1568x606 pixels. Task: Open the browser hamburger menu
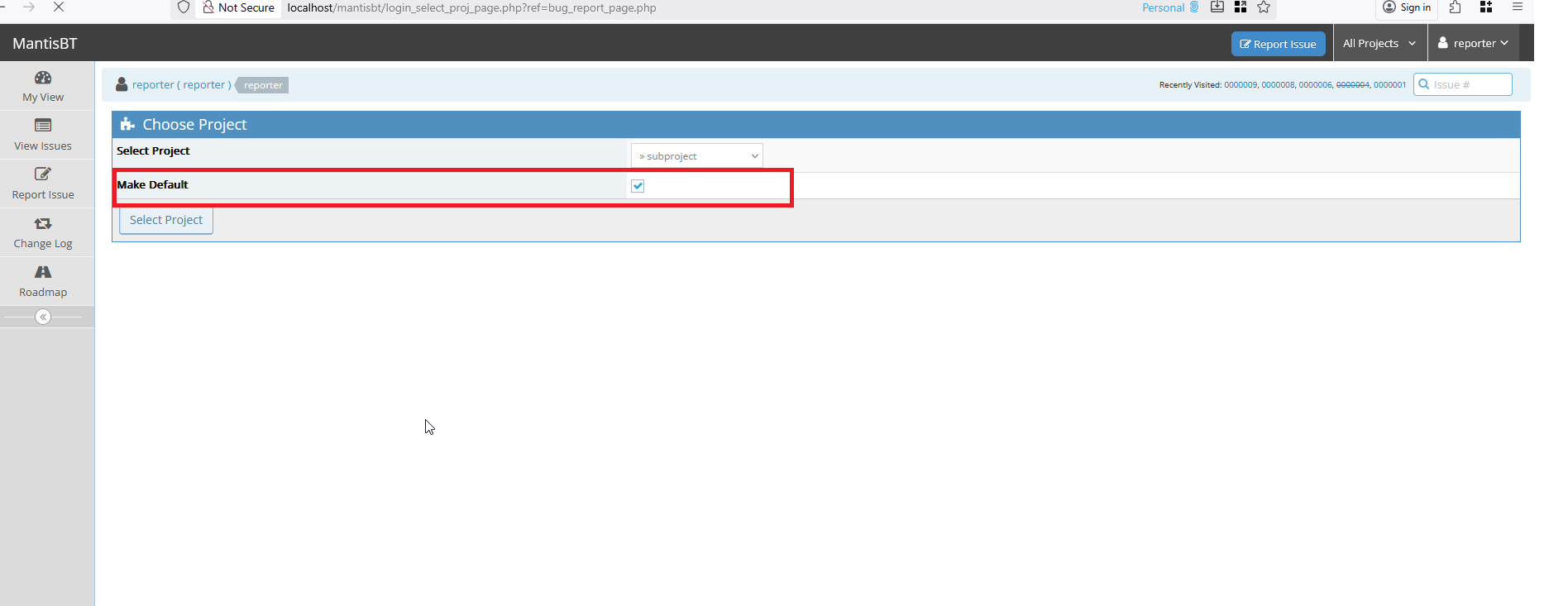tap(1518, 7)
